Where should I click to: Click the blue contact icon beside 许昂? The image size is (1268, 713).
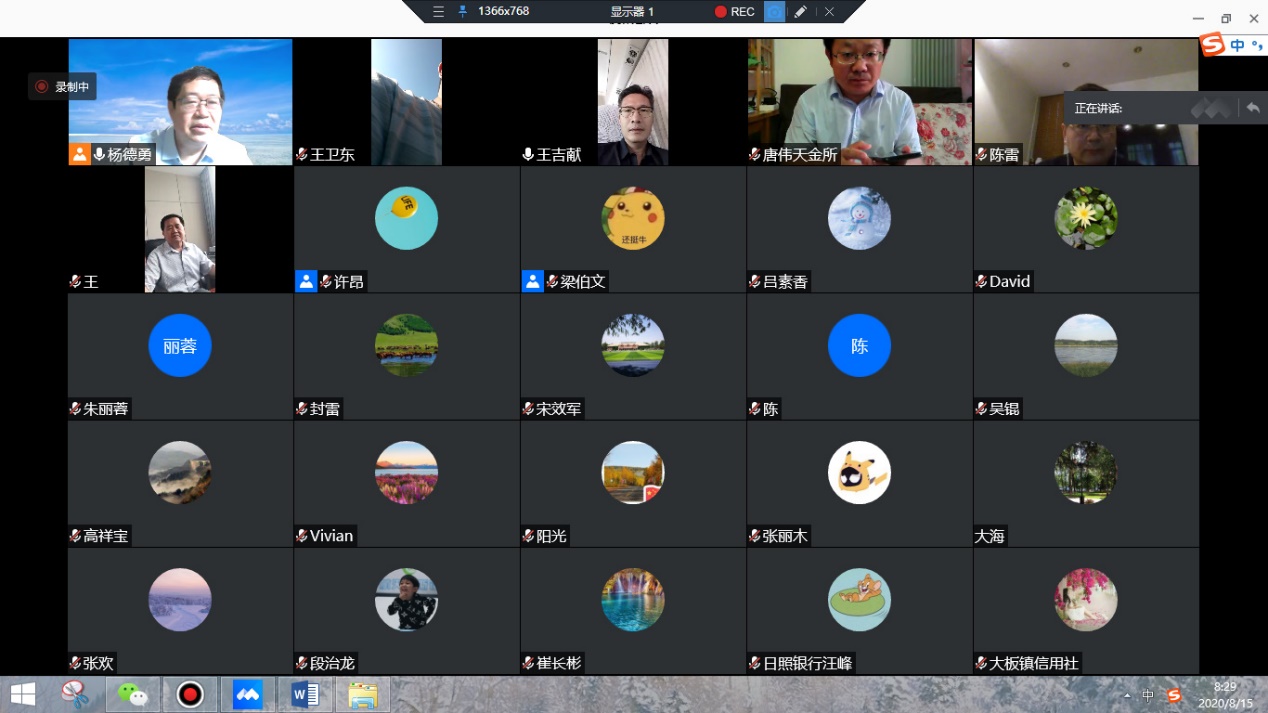[x=306, y=282]
